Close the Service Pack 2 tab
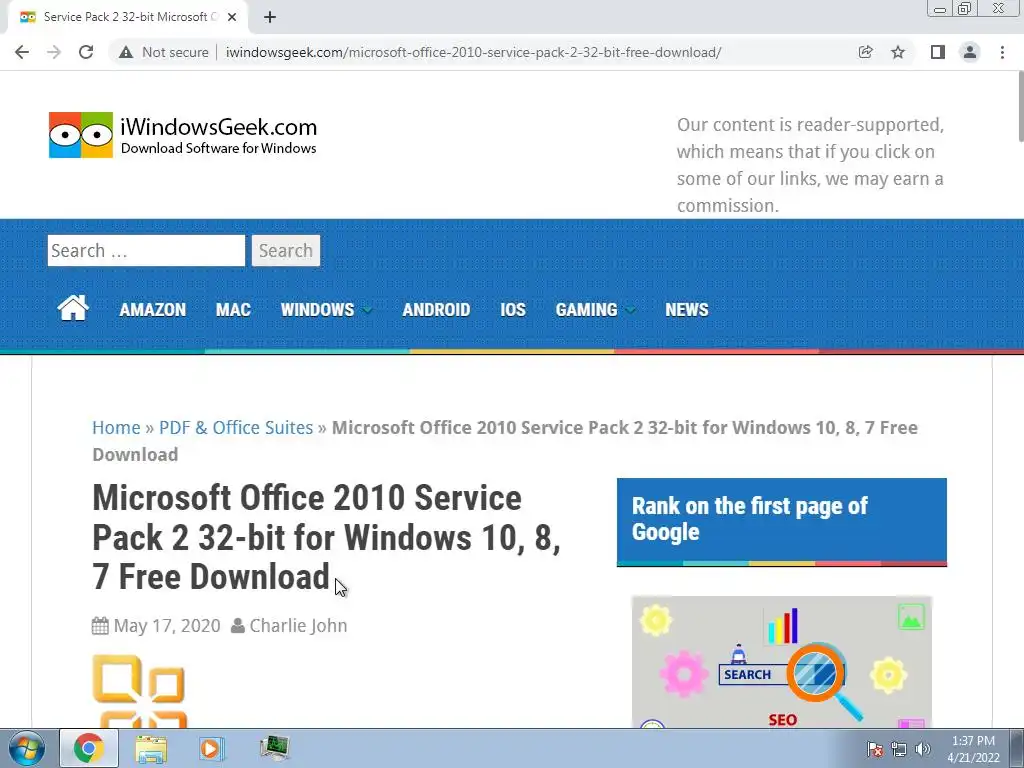The image size is (1024, 768). click(x=232, y=17)
